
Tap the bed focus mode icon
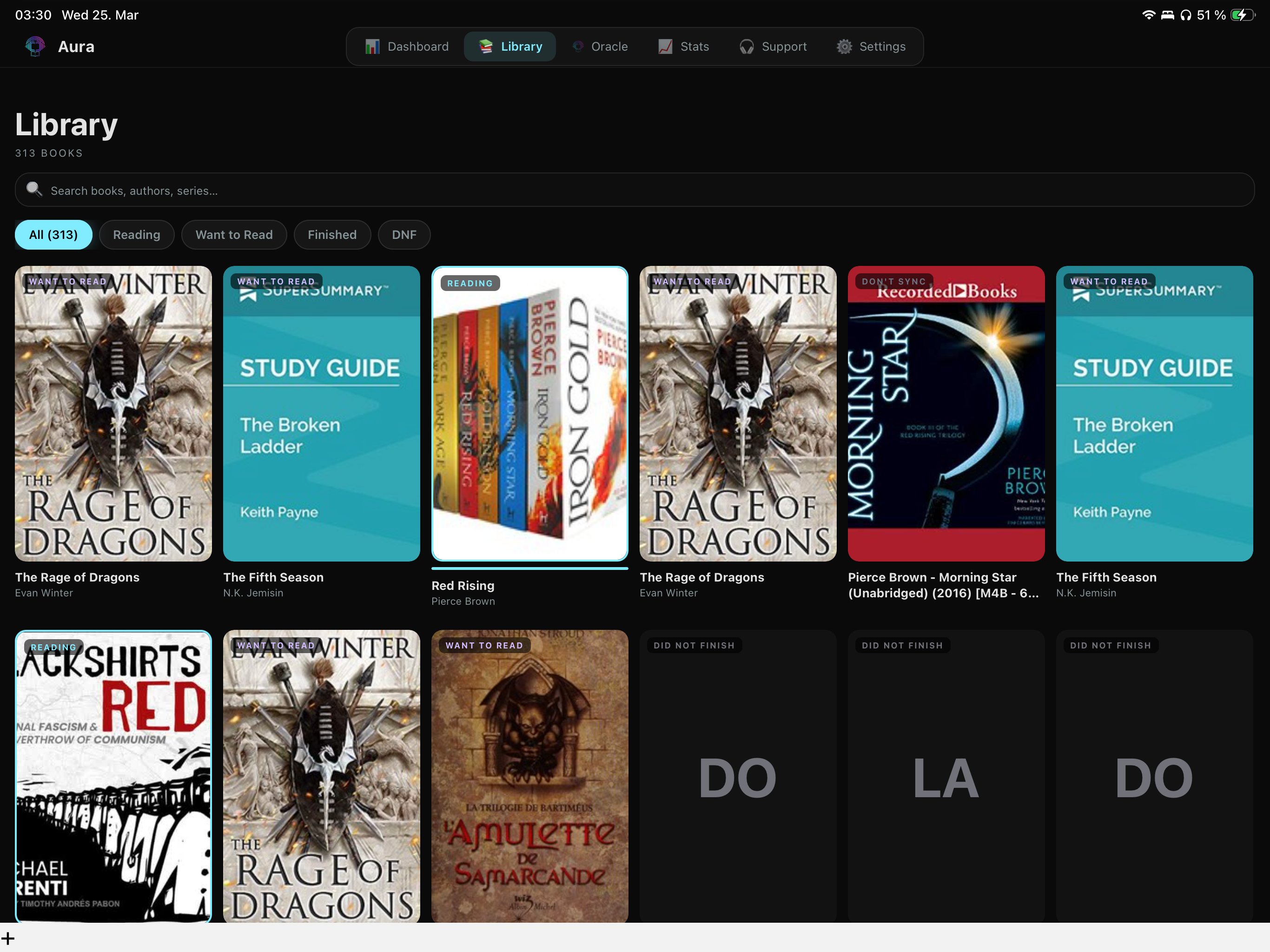click(1167, 15)
